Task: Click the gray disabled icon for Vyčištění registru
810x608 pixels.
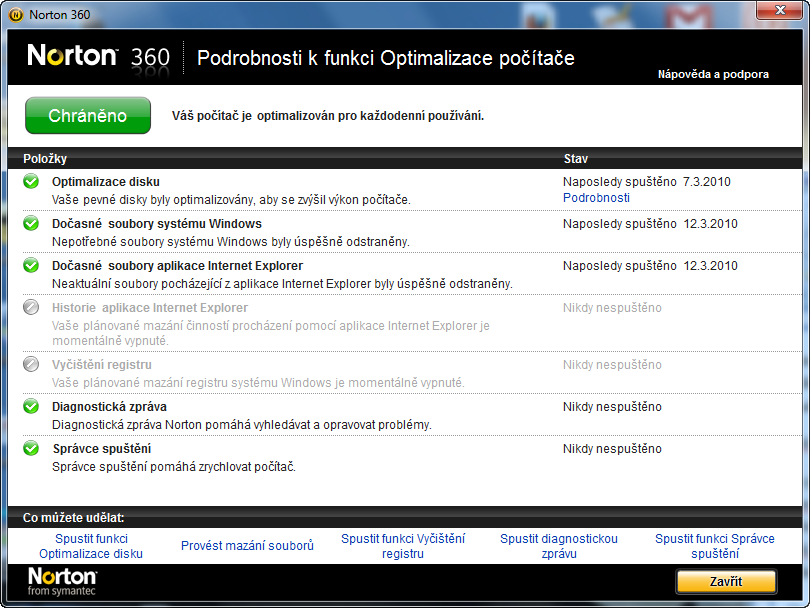Action: pos(31,364)
